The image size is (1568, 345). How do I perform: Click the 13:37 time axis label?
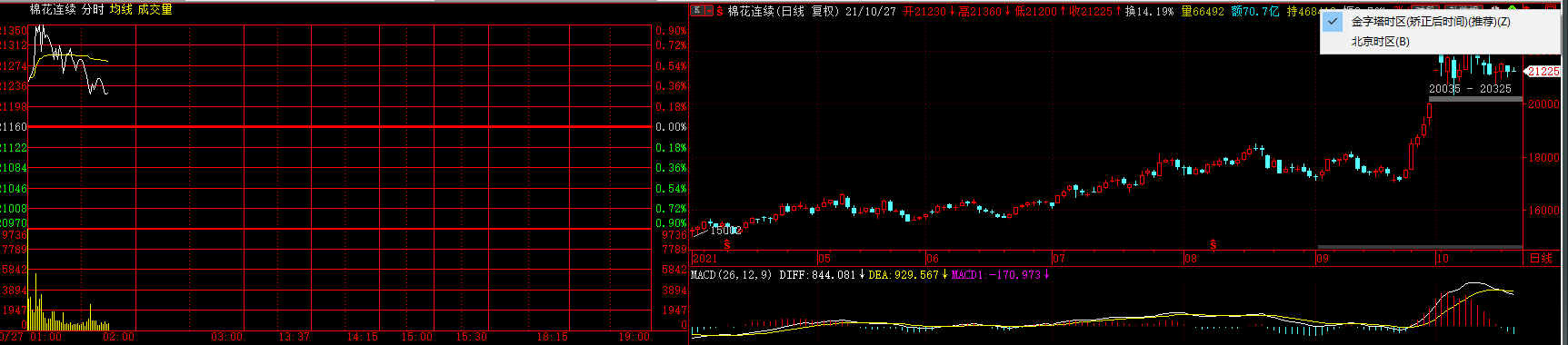tap(294, 337)
